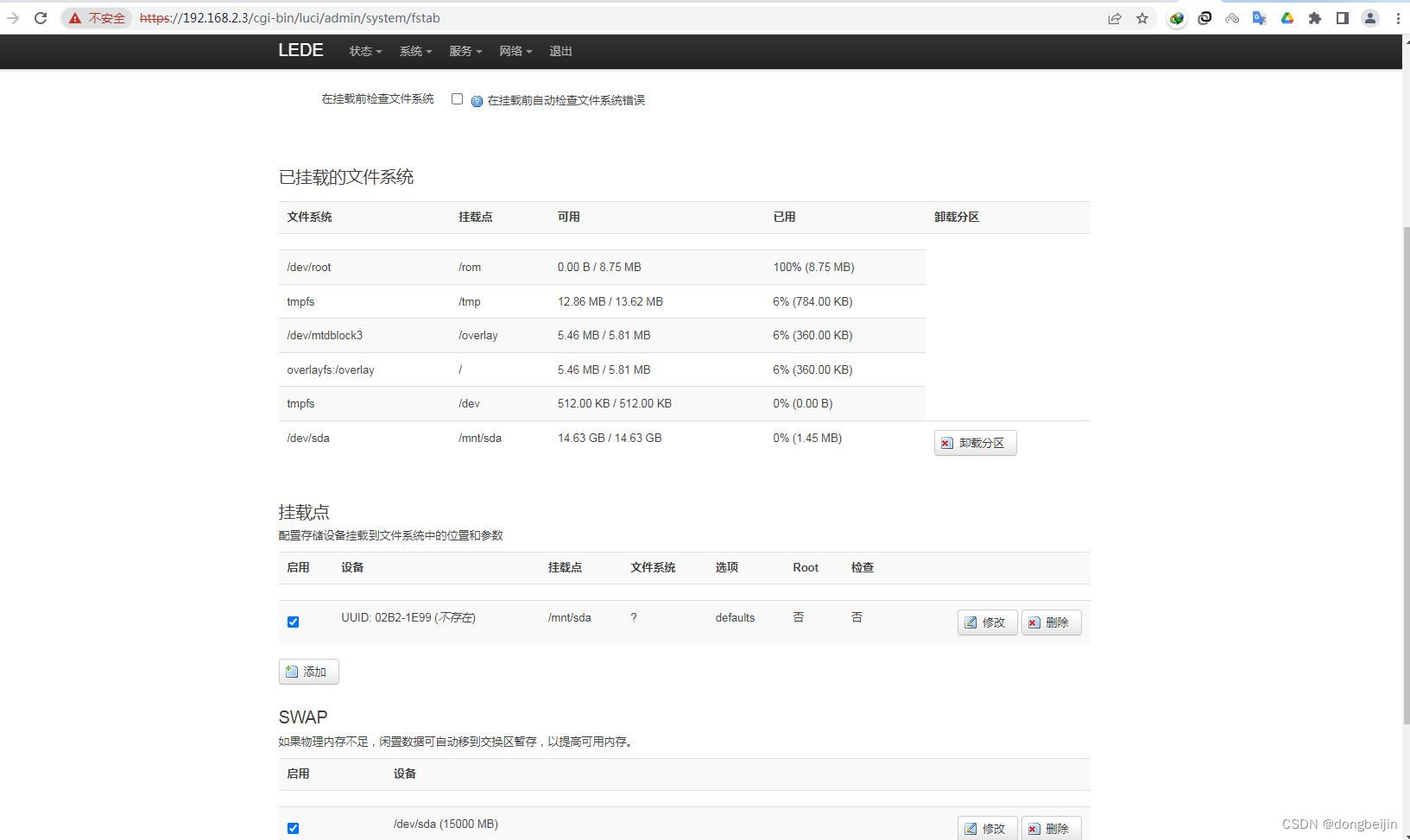
Task: Toggle the browser side panel icon
Action: (1343, 18)
